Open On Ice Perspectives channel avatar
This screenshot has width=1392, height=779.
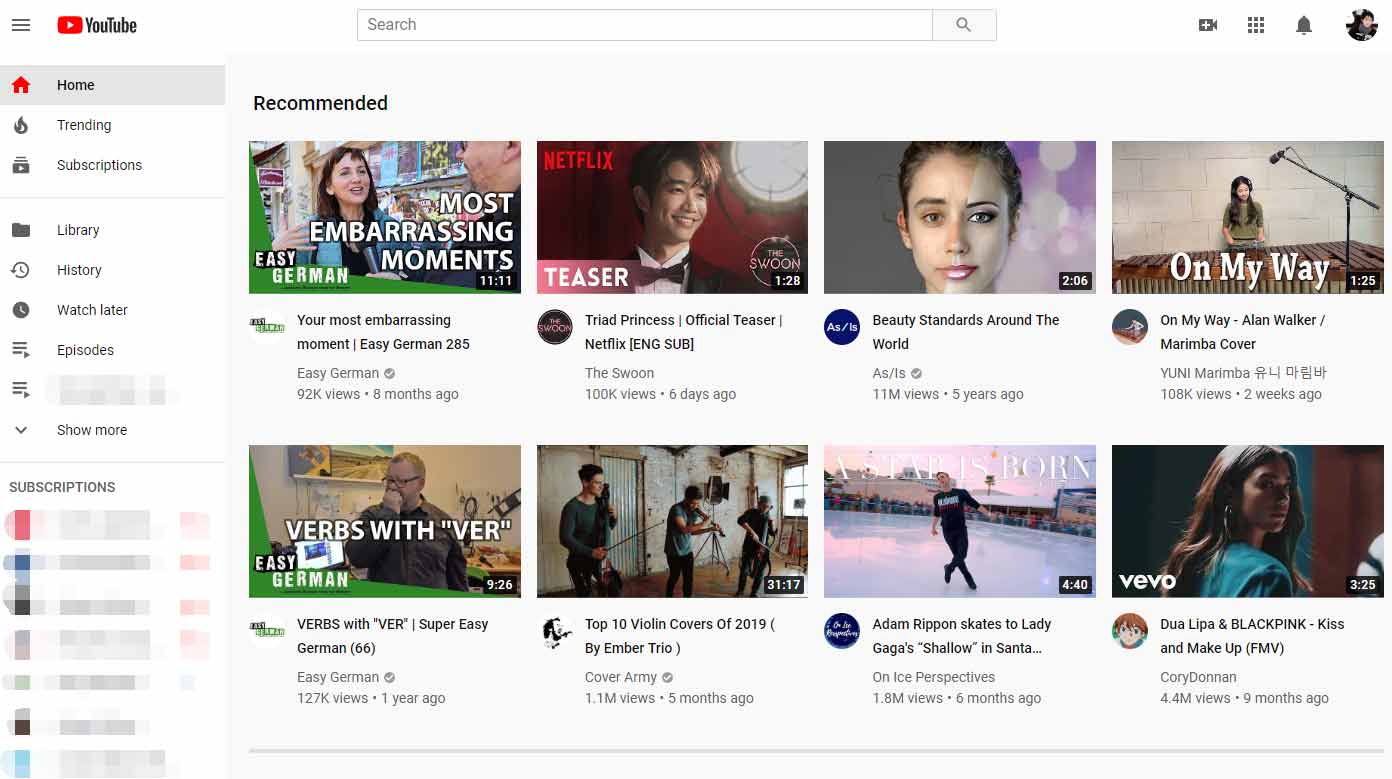tap(842, 631)
